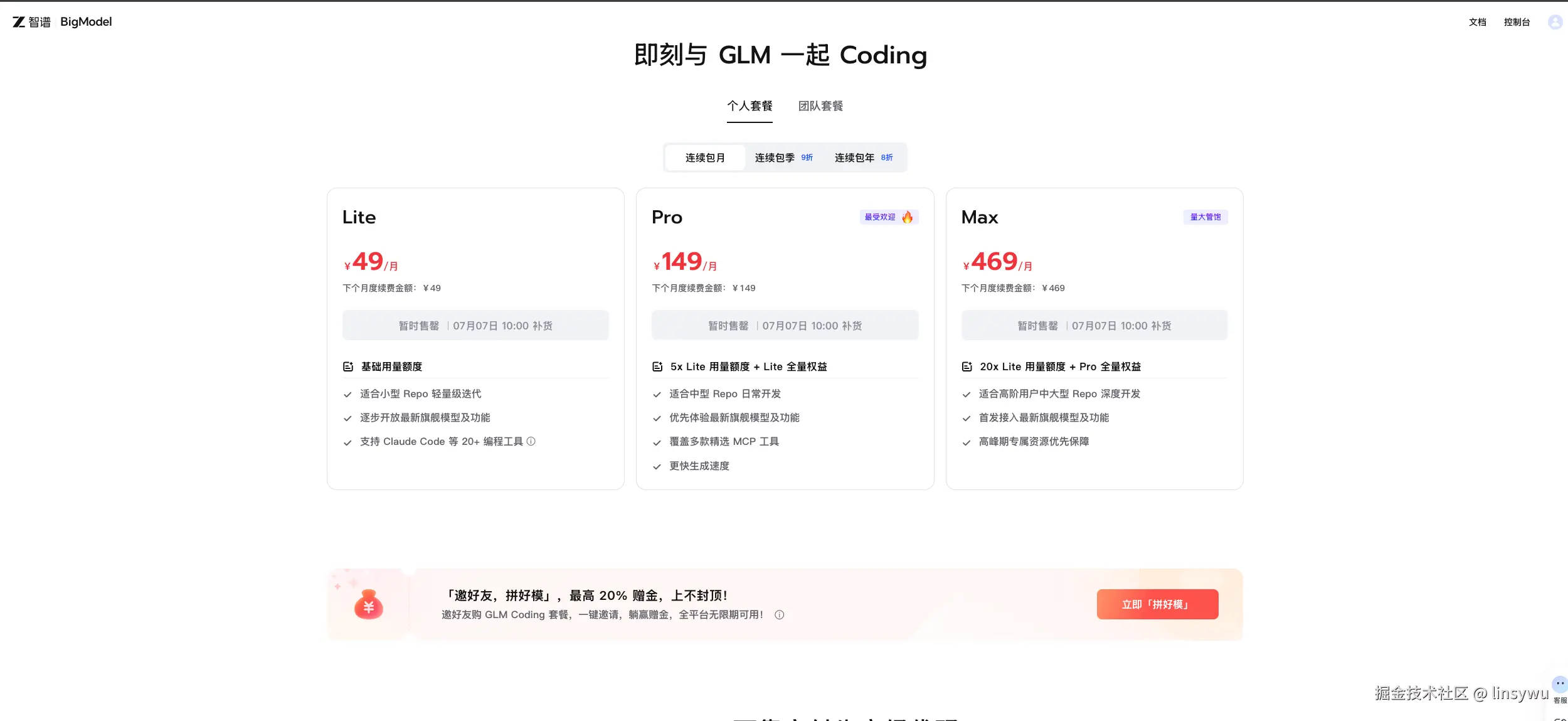Click the usage quota icon in Max card
Viewport: 1568px width, 721px height.
967,366
